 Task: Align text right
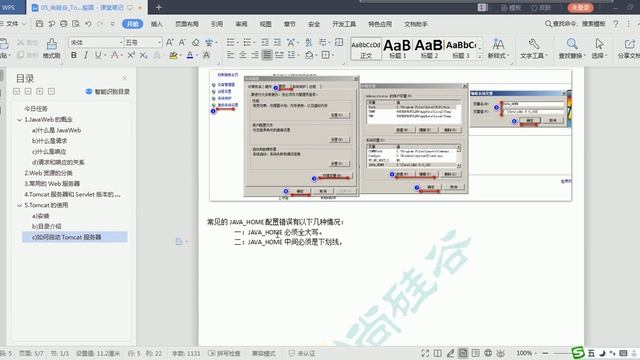coord(255,55)
